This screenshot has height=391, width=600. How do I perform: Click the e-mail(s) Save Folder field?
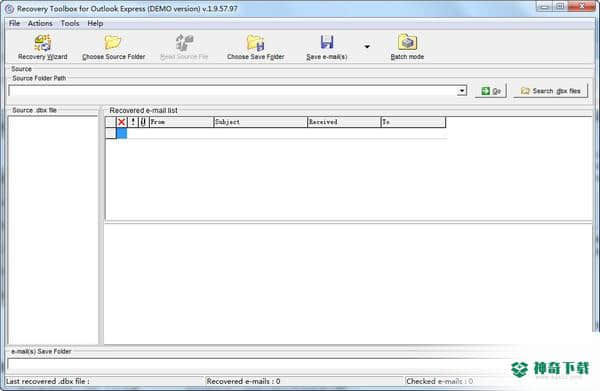click(260, 364)
